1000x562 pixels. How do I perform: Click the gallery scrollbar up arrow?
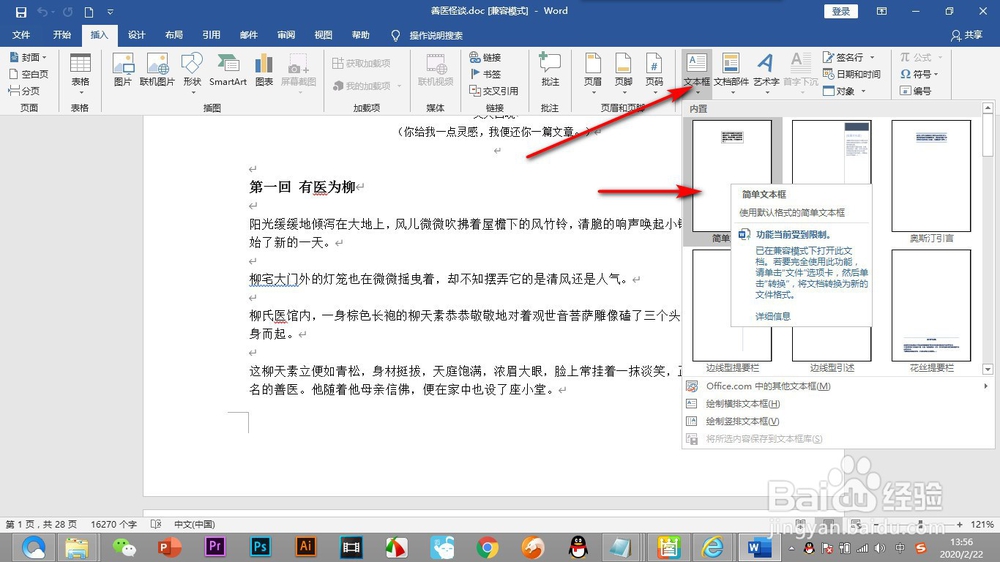pos(987,108)
